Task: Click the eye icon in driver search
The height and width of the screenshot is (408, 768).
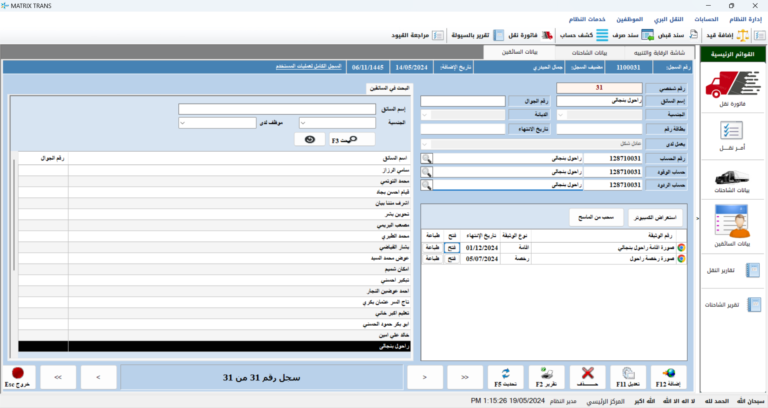Action: pos(310,140)
